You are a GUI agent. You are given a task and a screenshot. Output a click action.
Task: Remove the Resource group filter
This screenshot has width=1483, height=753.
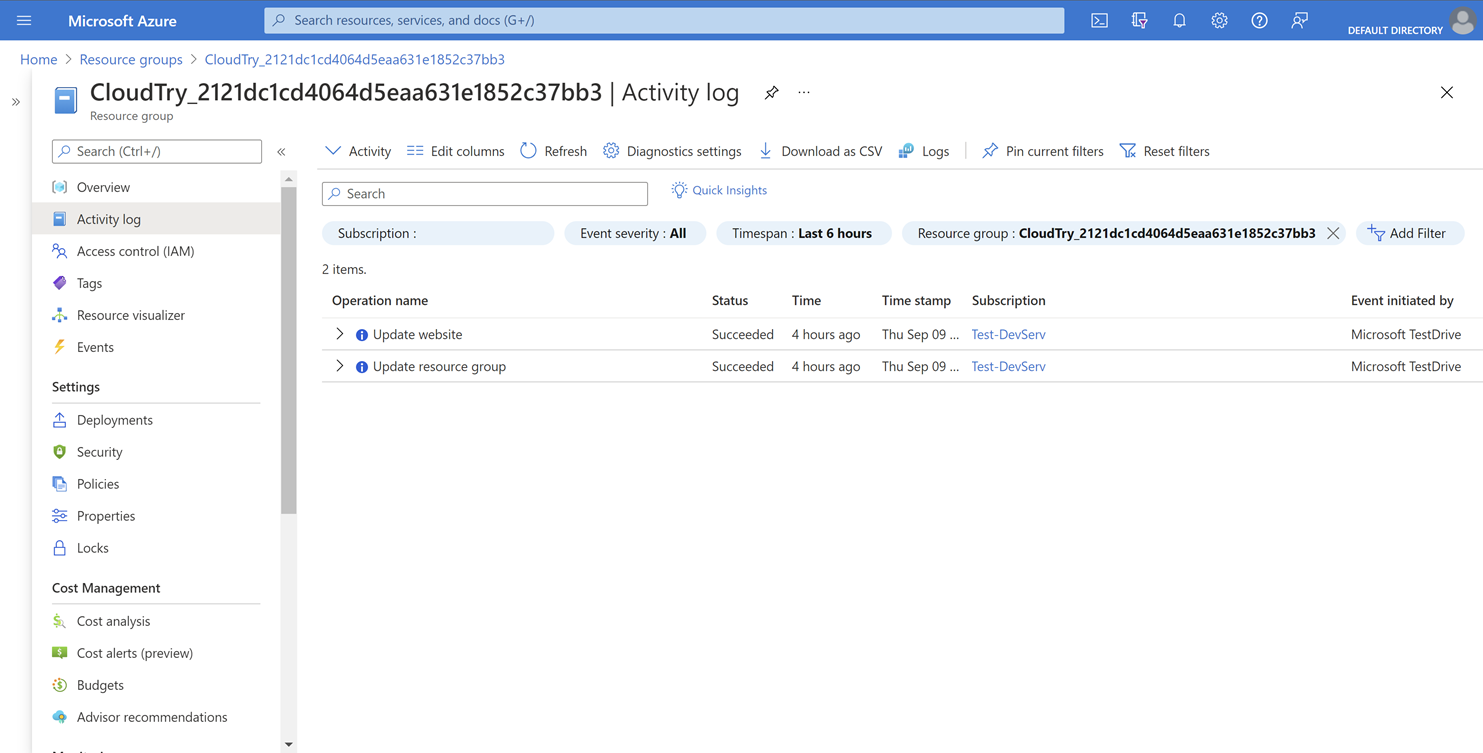1333,233
